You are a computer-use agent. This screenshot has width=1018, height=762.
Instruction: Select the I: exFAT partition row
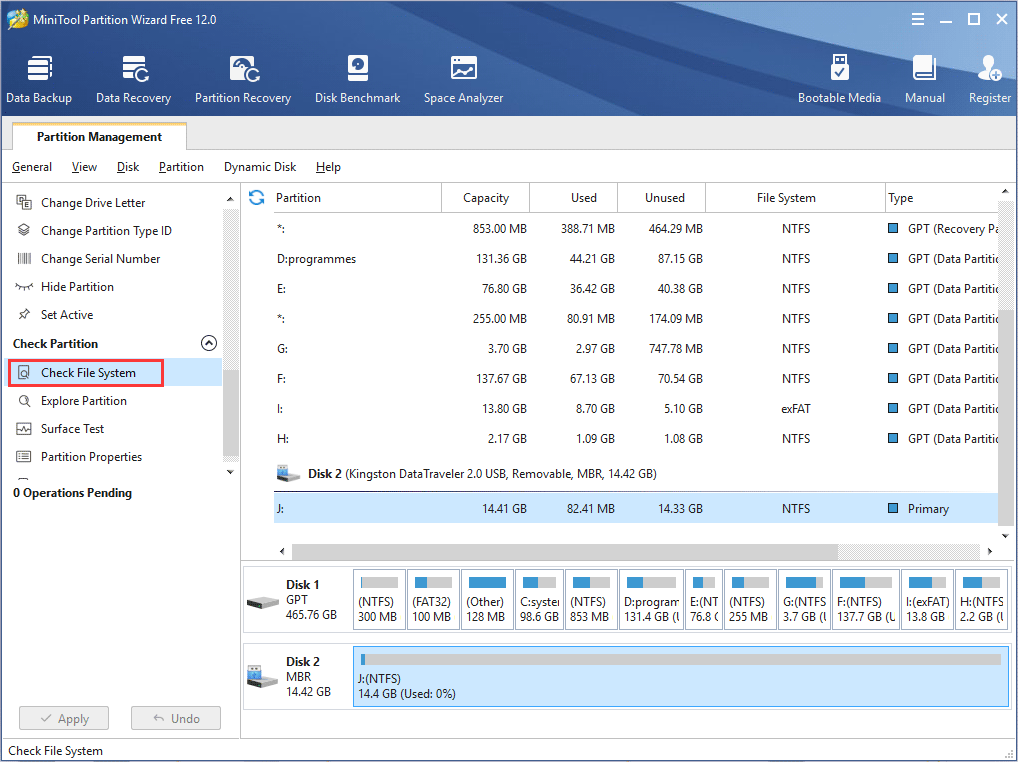635,408
